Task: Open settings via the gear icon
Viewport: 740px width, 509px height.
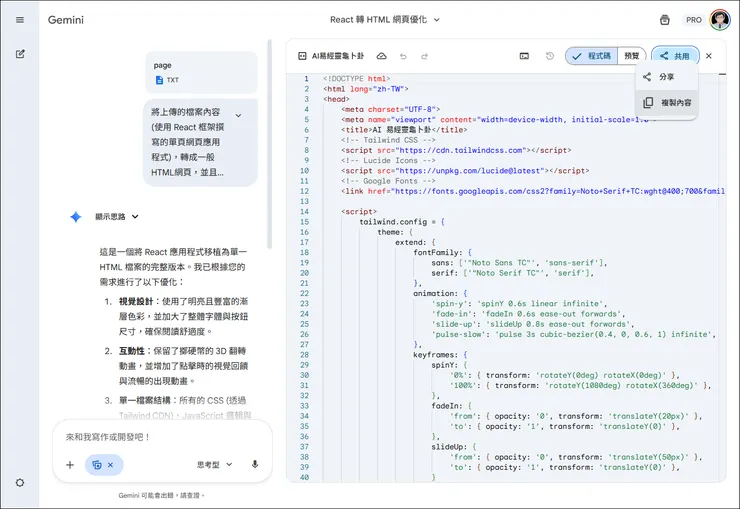Action: click(20, 483)
